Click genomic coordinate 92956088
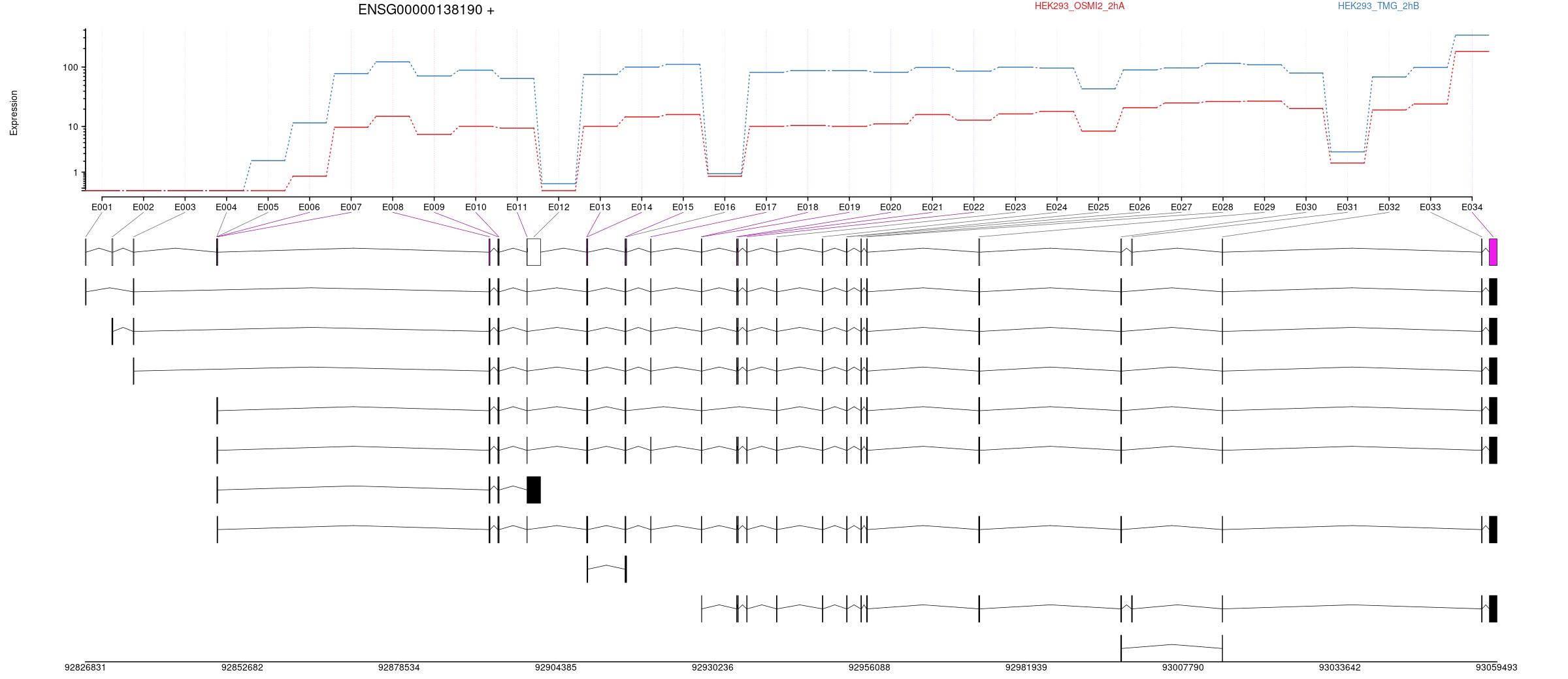The height and width of the screenshot is (679, 1568). tap(869, 667)
